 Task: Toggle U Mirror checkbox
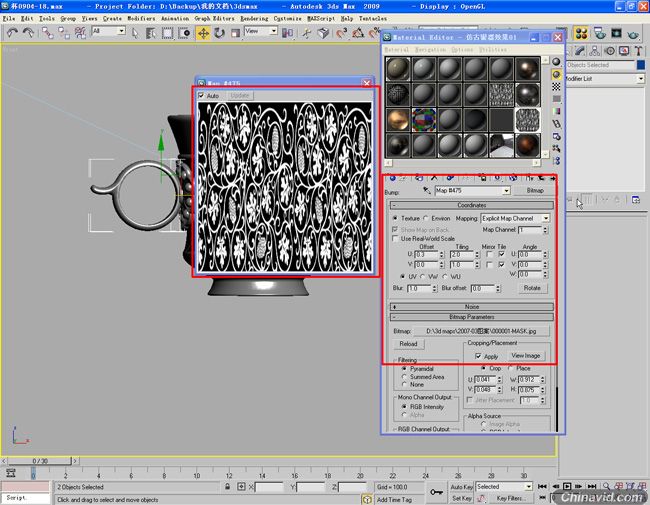[489, 254]
